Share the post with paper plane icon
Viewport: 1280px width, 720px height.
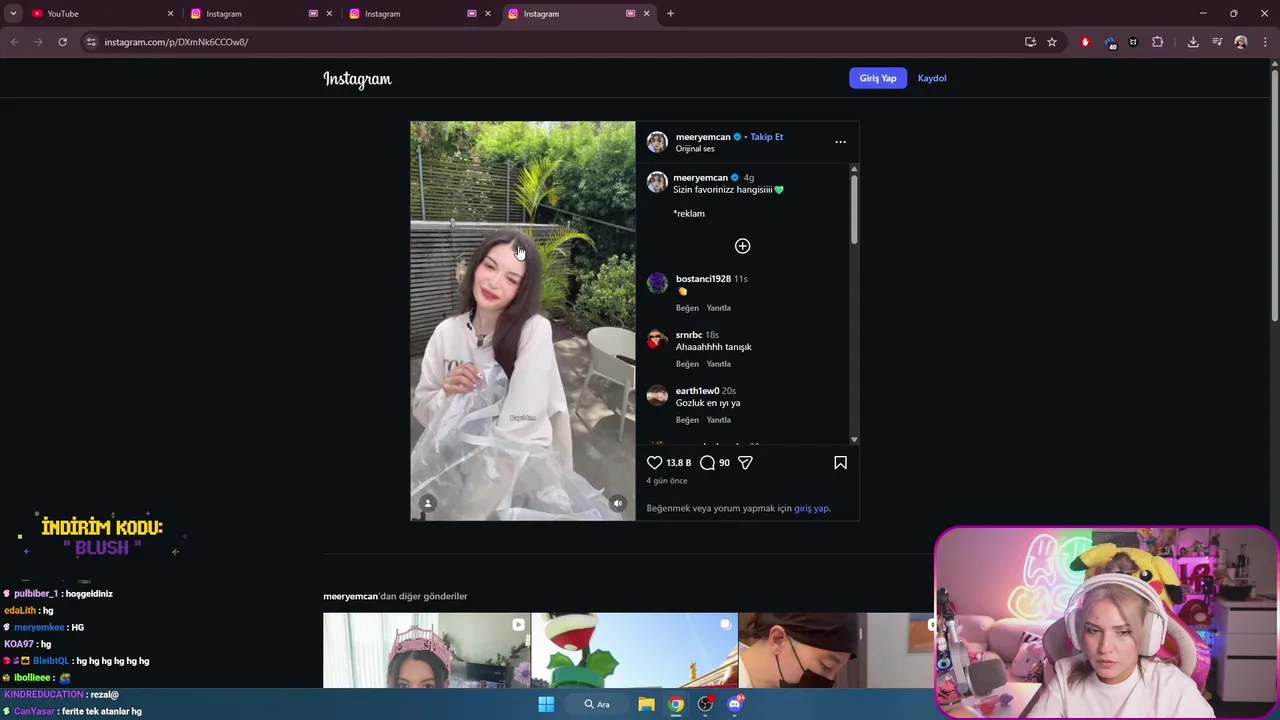(x=745, y=463)
